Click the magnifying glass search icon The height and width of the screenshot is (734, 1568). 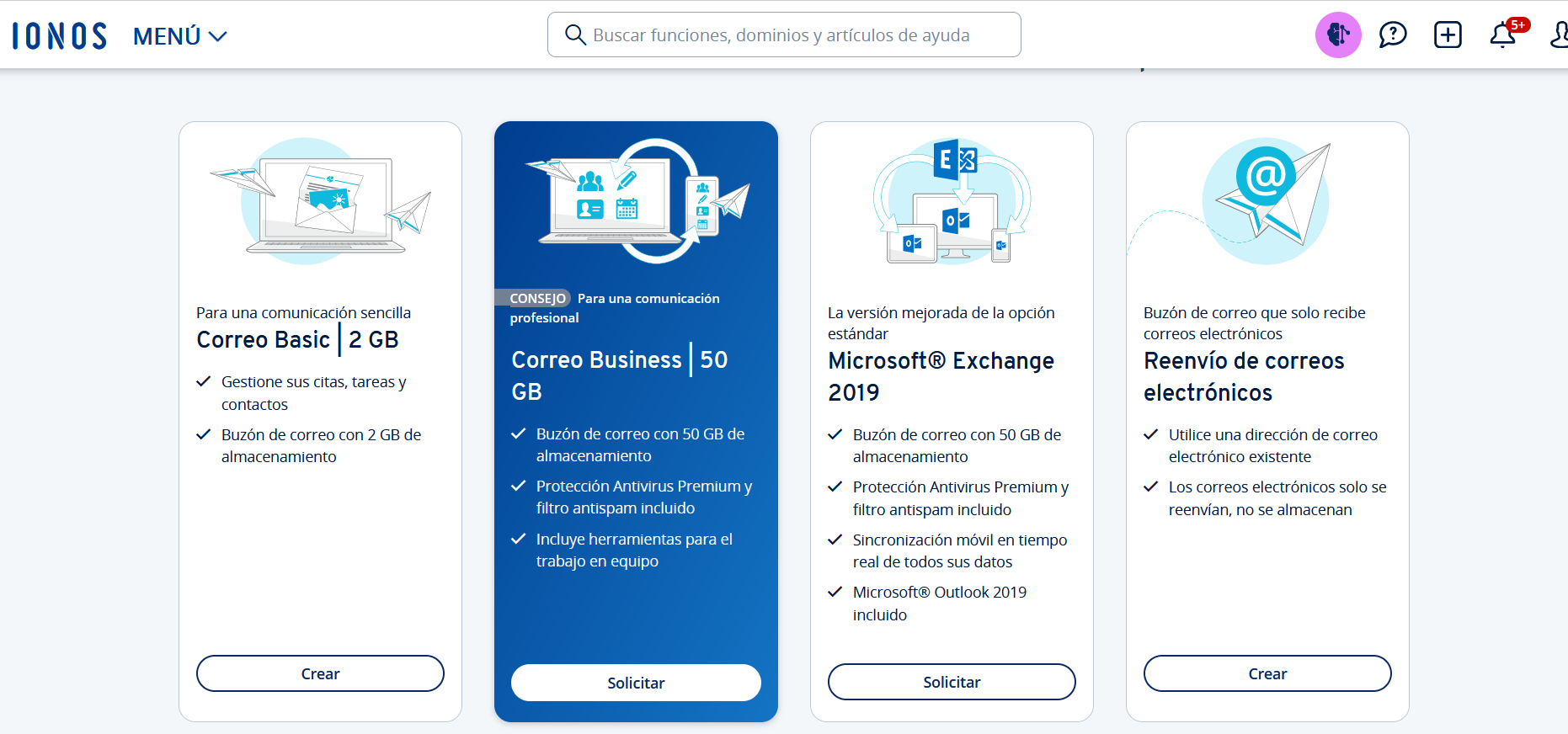coord(575,35)
